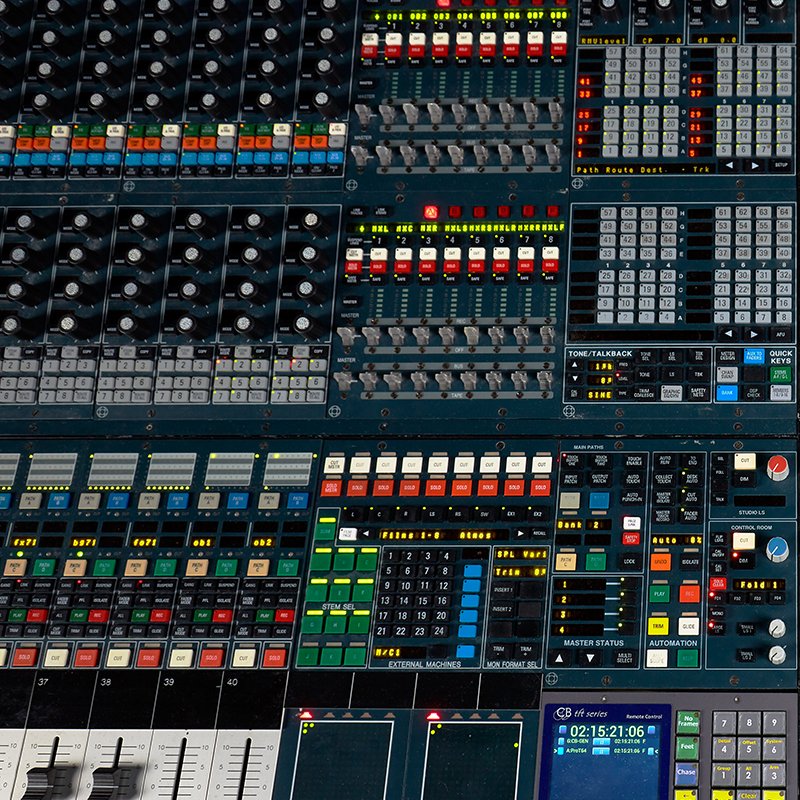This screenshot has height=800, width=800.
Task: Push the blue Chase remote button
Action: (x=686, y=772)
